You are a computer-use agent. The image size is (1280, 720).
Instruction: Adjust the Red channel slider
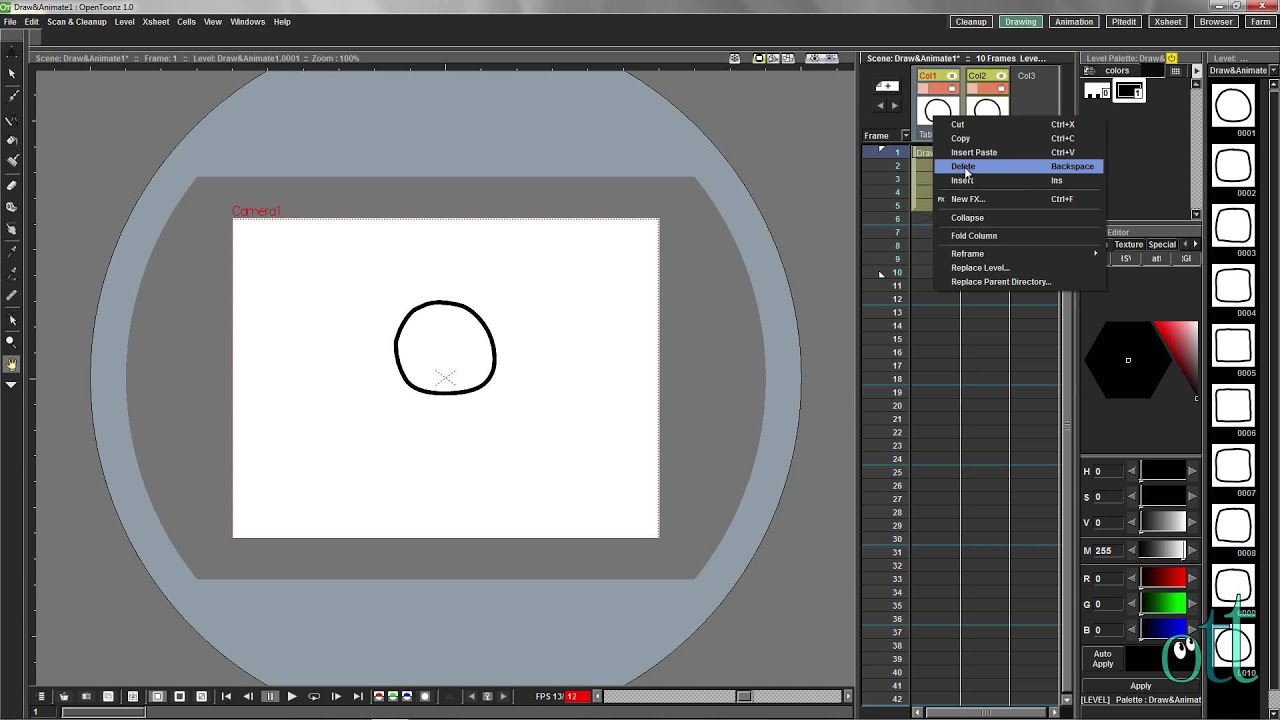(1164, 578)
